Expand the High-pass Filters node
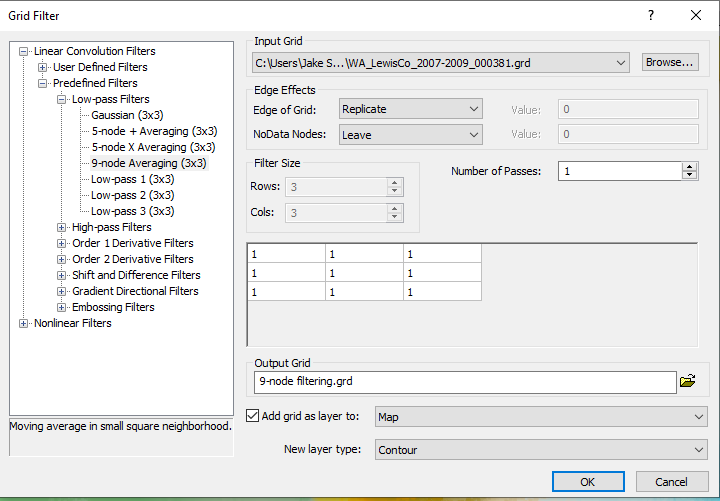Screen dimensions: 720x501 coord(62,227)
